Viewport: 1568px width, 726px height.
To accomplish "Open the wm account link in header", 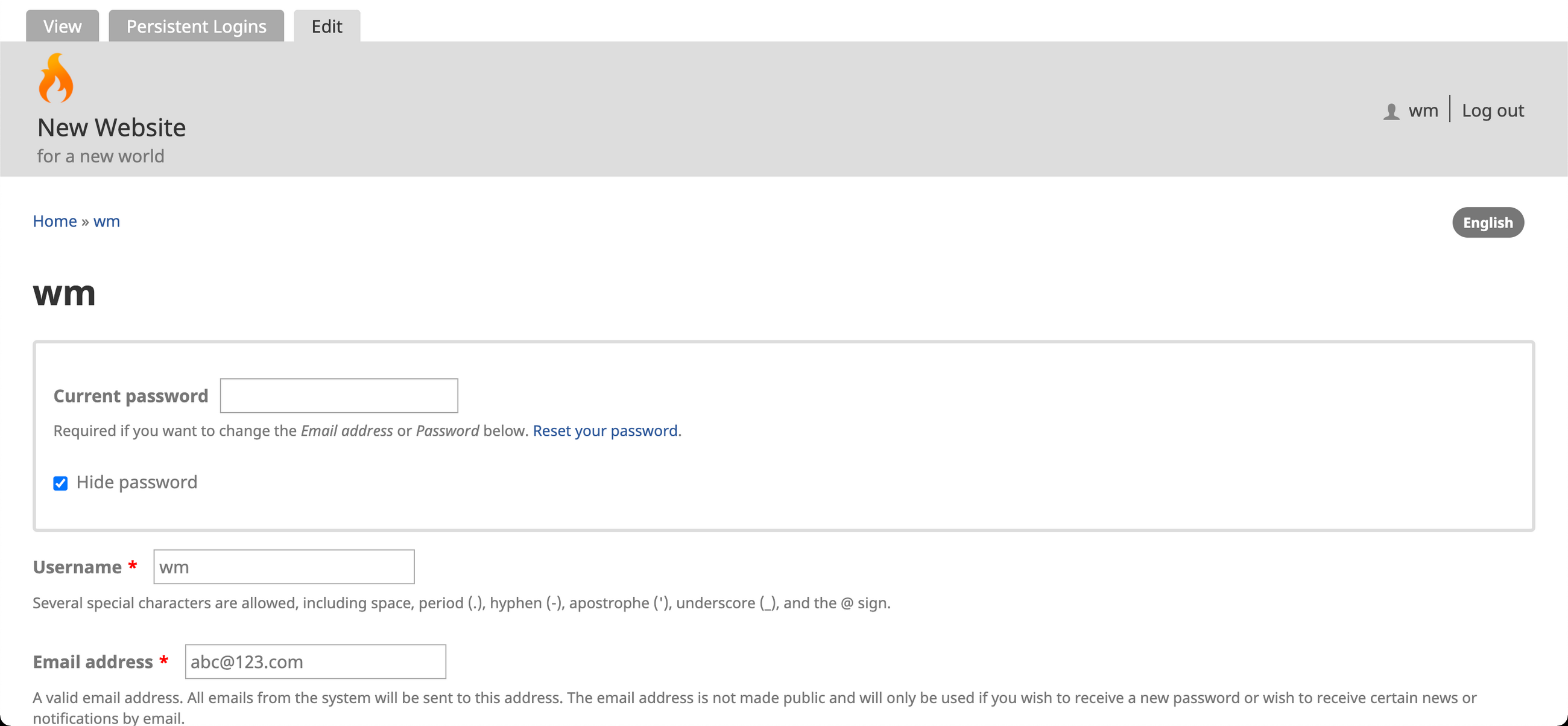I will 1423,111.
